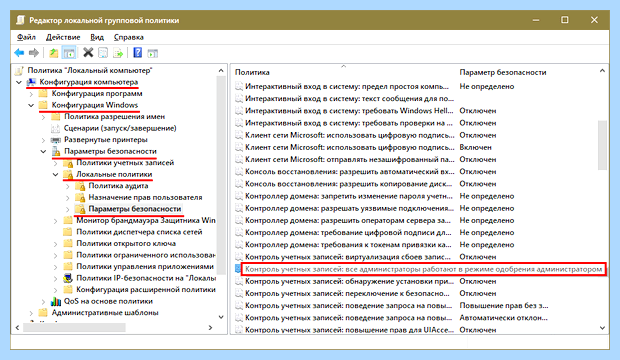620x360 pixels.
Task: Select Интерактивный вход: требовать Windows Hello policy
Action: click(349, 111)
